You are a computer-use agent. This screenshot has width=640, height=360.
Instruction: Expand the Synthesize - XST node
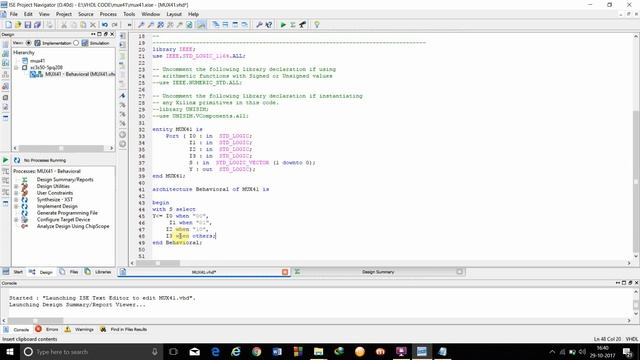pos(16,200)
